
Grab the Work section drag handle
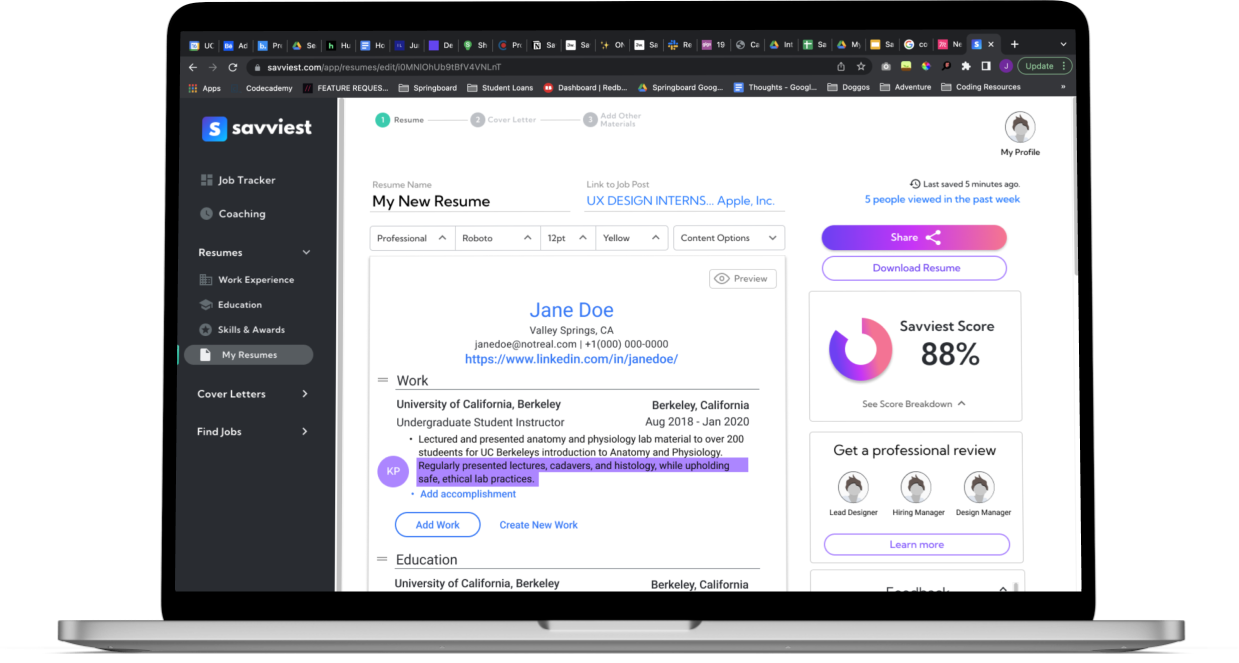point(382,380)
